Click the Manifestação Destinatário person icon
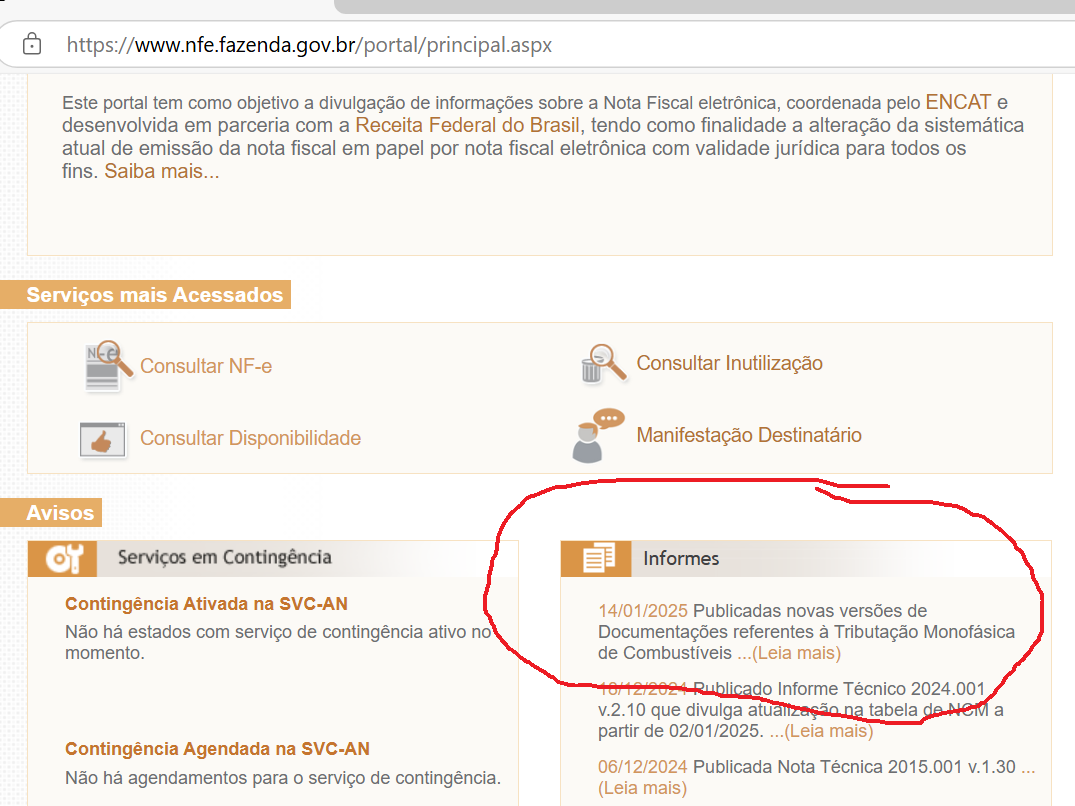This screenshot has height=806, width=1075. pos(597,436)
